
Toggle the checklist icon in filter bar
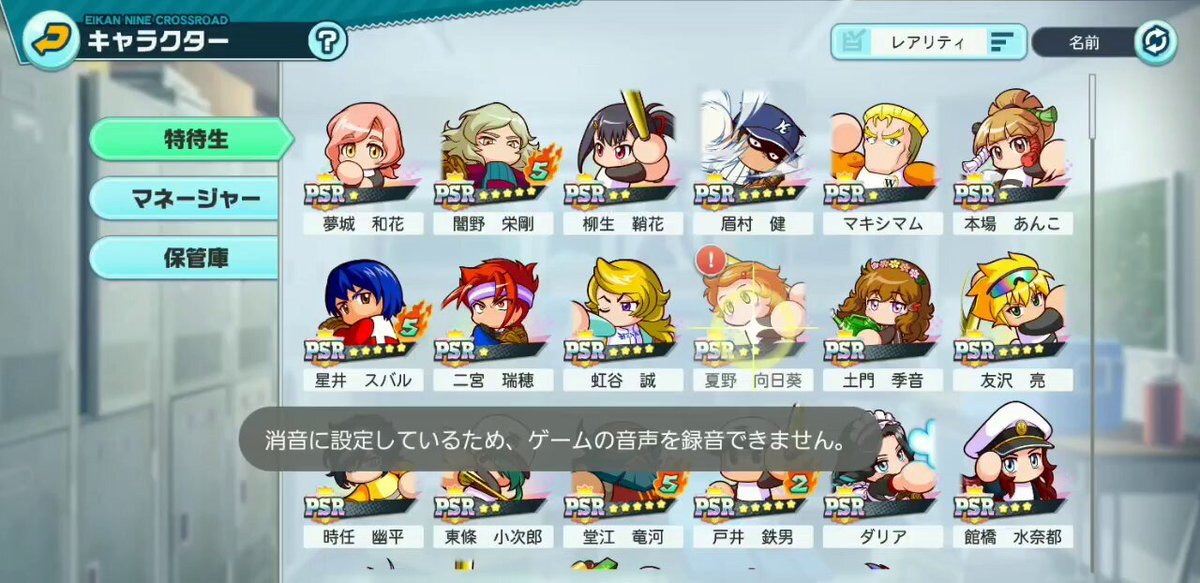(854, 41)
